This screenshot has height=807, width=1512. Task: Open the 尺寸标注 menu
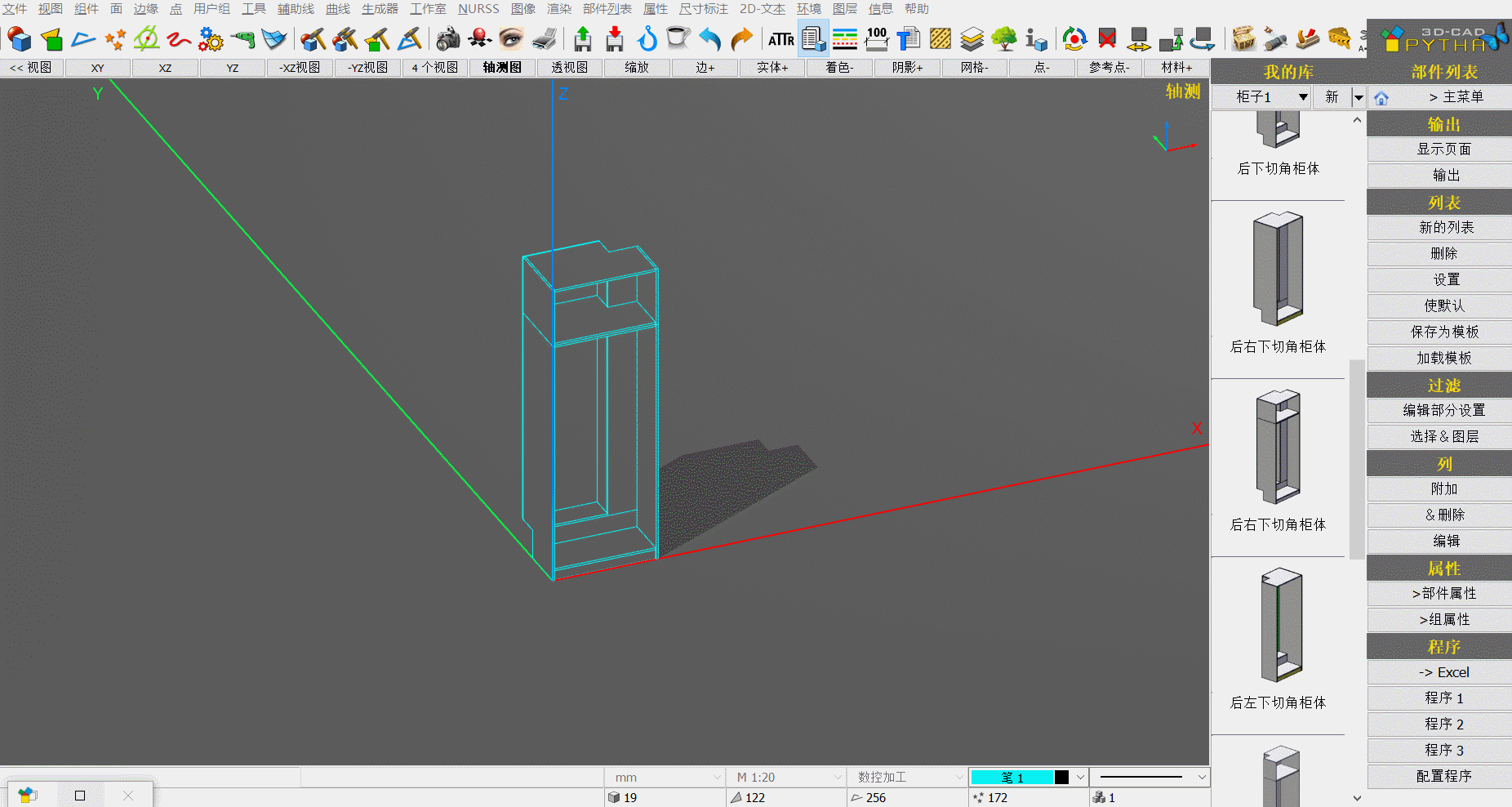click(703, 9)
